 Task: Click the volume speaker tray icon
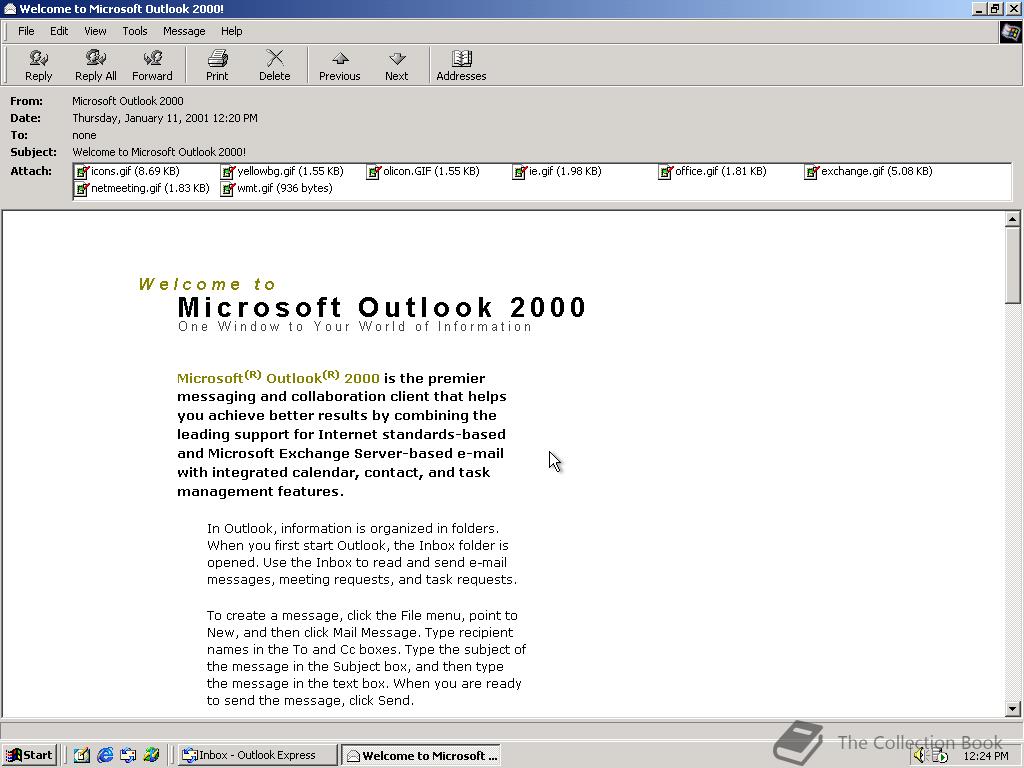coord(920,756)
